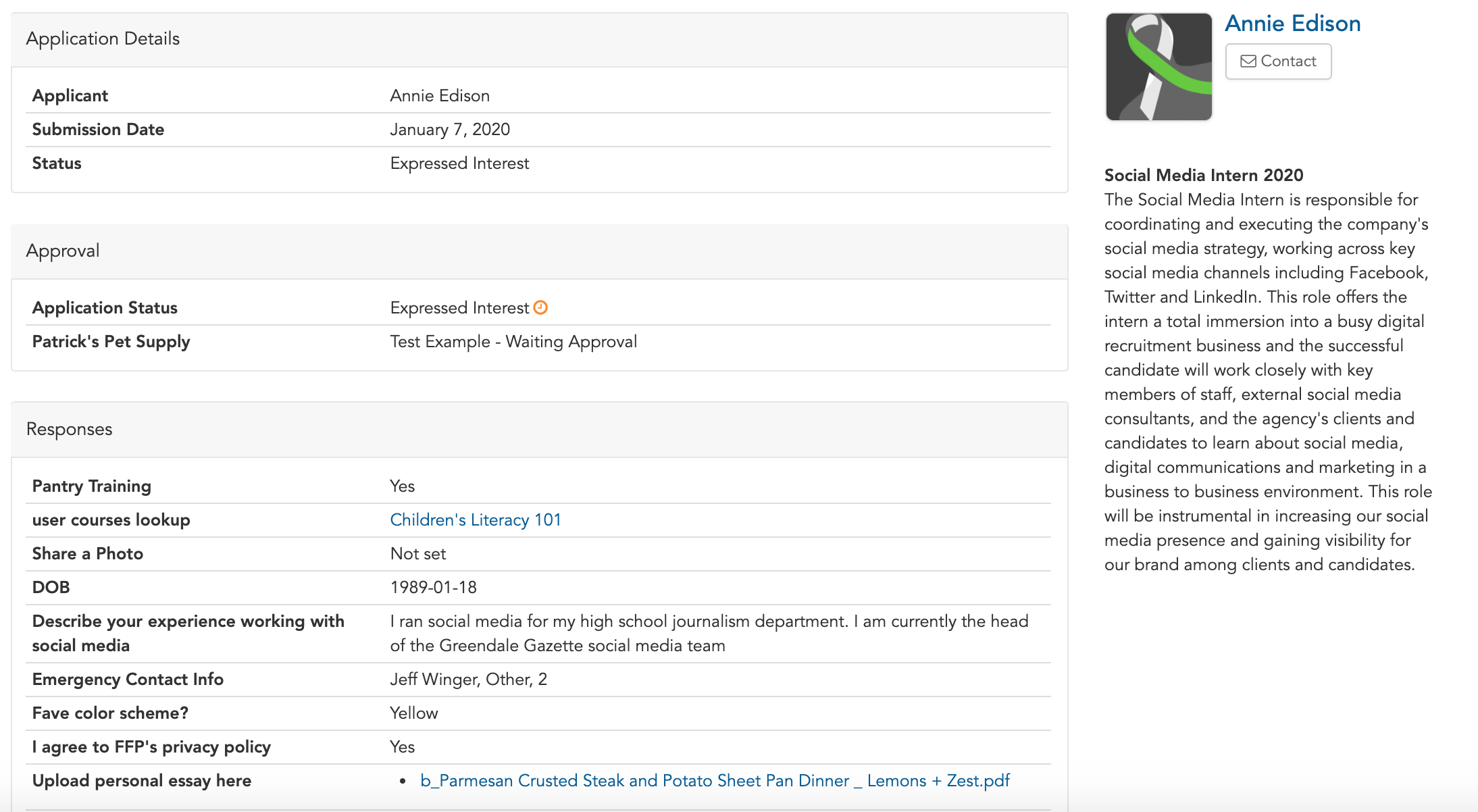This screenshot has width=1478, height=812.
Task: Select the January 7, 2020 submission date
Action: 450,129
